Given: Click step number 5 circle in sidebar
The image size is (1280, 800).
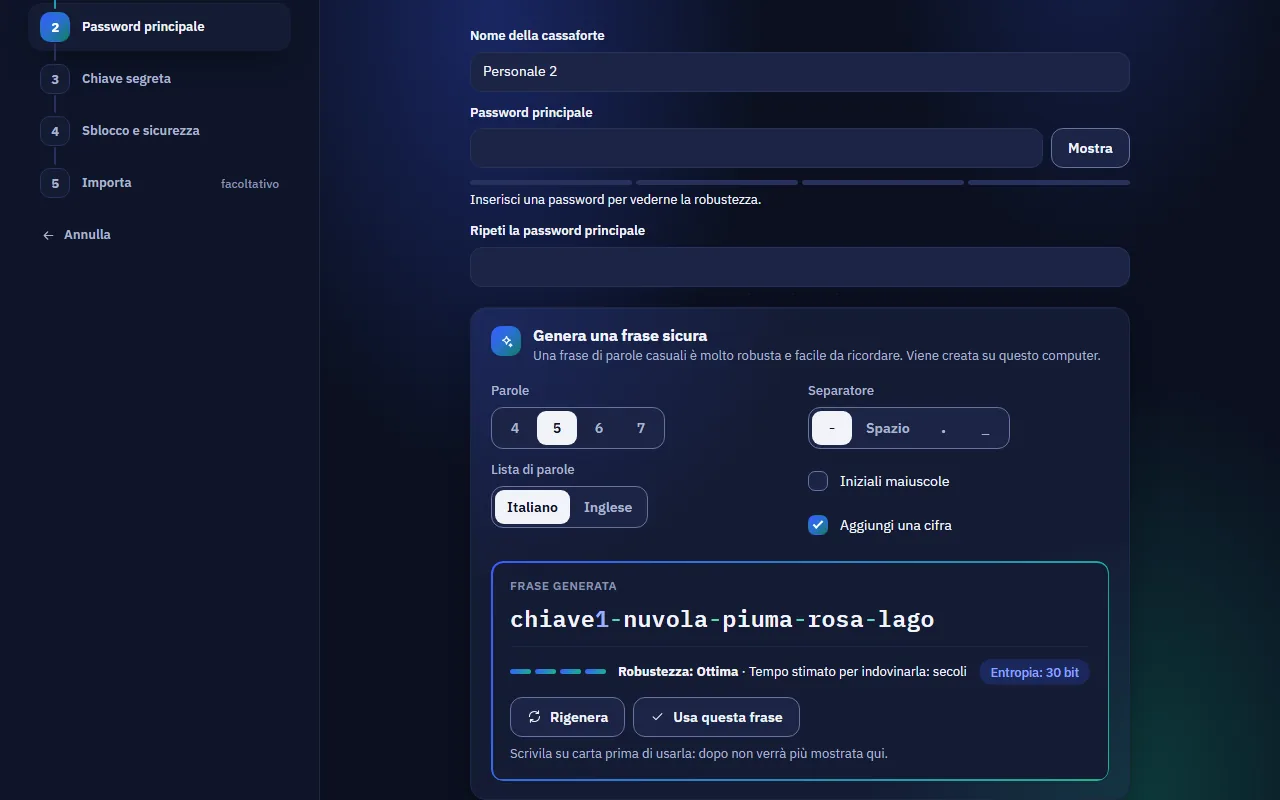Looking at the screenshot, I should pyautogui.click(x=55, y=183).
